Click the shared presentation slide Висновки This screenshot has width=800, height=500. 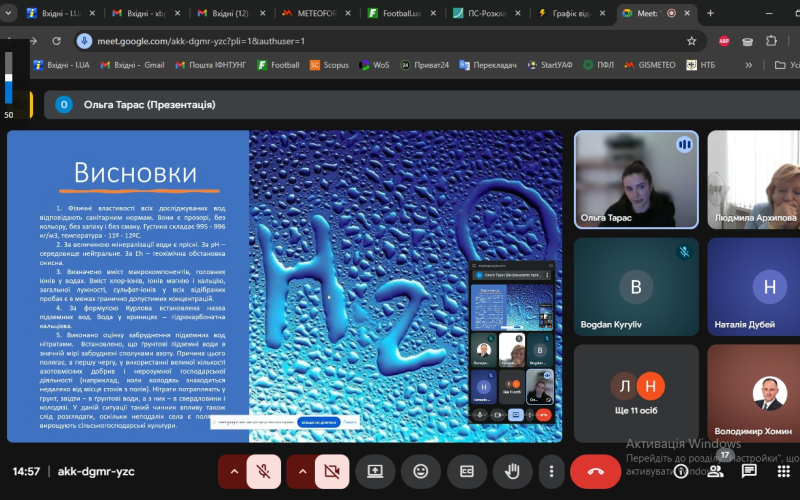tap(285, 286)
